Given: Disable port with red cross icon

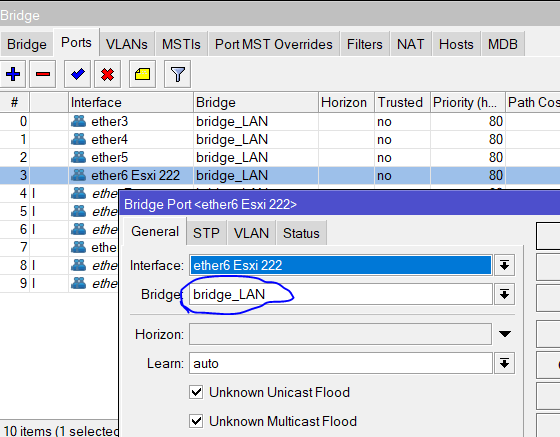Looking at the screenshot, I should tap(107, 74).
